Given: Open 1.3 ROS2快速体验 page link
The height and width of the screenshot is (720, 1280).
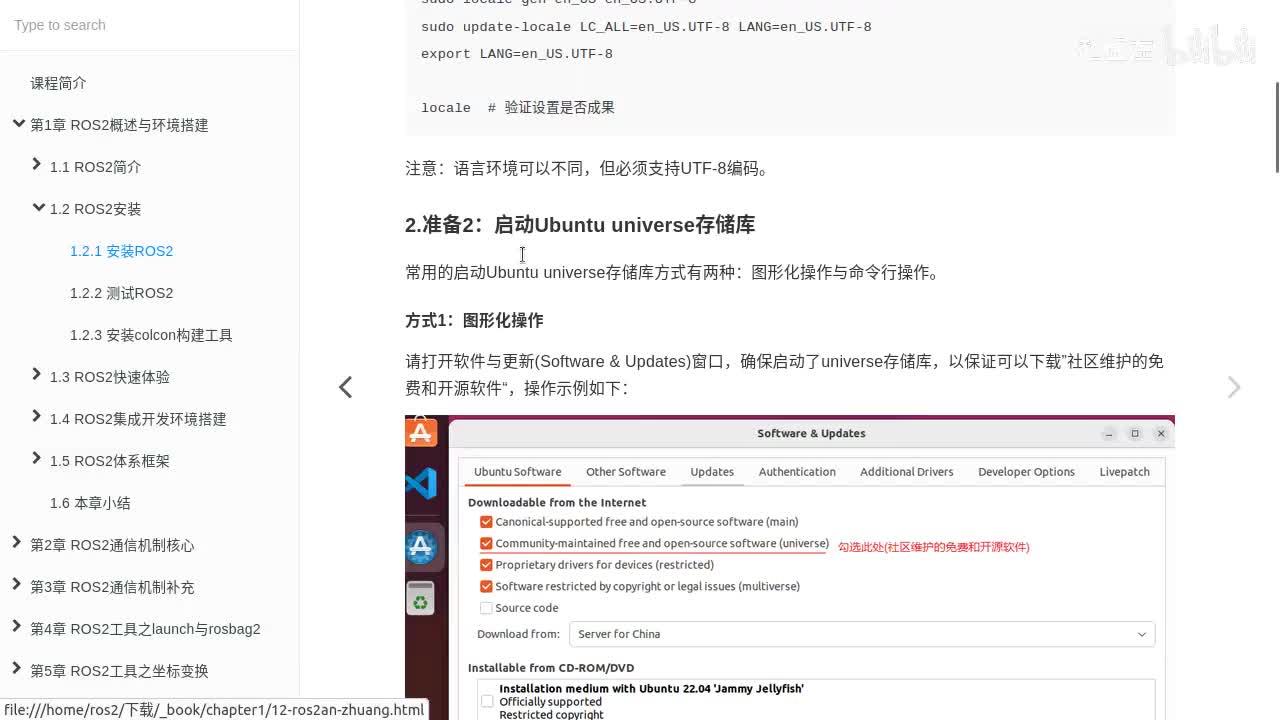Looking at the screenshot, I should [x=110, y=377].
